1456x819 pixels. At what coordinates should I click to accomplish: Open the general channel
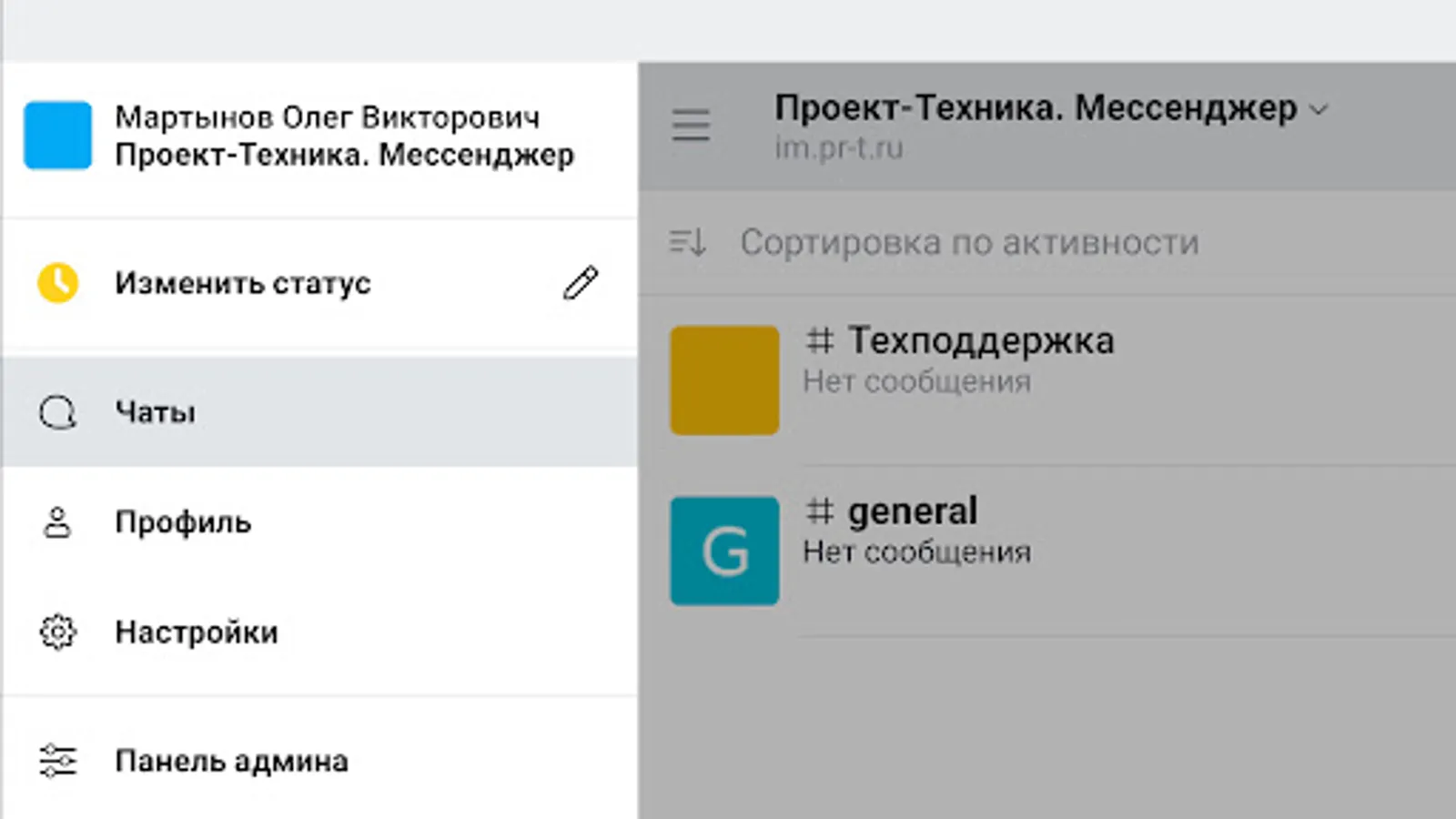point(913,511)
